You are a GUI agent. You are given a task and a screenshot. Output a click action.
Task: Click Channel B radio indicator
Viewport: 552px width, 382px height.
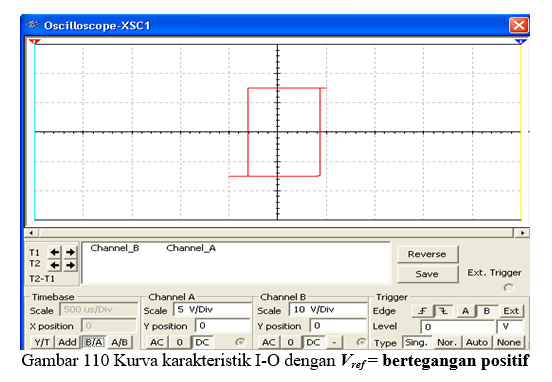click(361, 342)
